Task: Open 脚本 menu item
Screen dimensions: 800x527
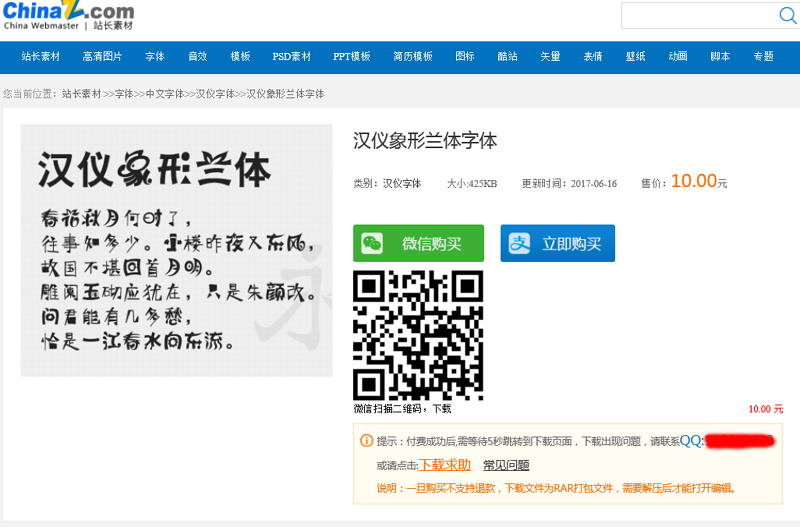Action: pyautogui.click(x=720, y=57)
